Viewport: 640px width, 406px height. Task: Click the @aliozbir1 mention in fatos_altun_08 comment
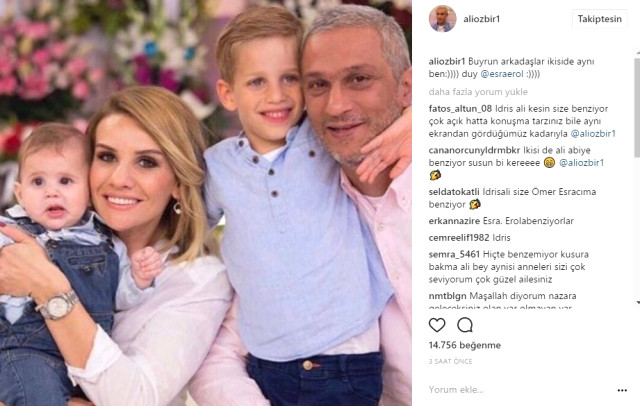coord(593,134)
